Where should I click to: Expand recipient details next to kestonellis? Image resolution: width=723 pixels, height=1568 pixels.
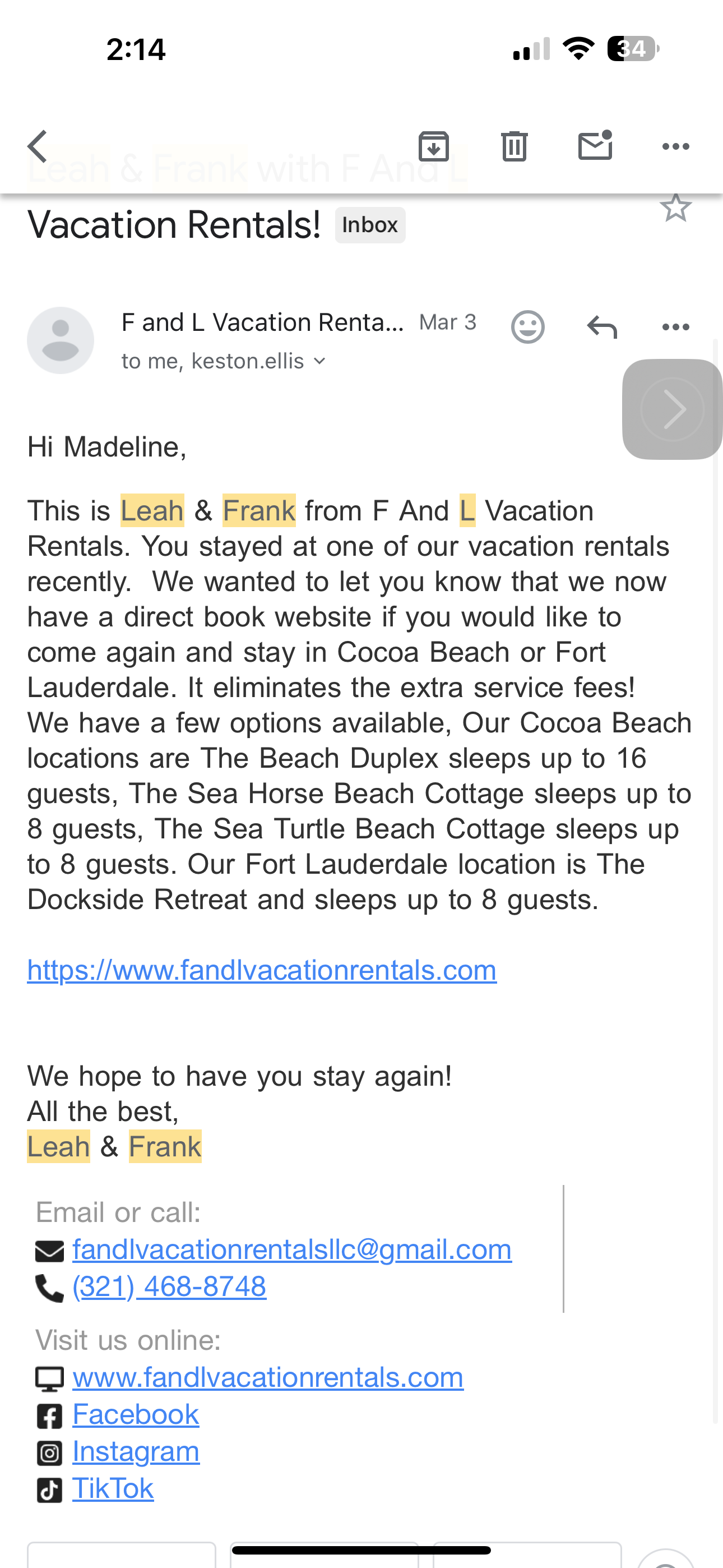click(319, 361)
